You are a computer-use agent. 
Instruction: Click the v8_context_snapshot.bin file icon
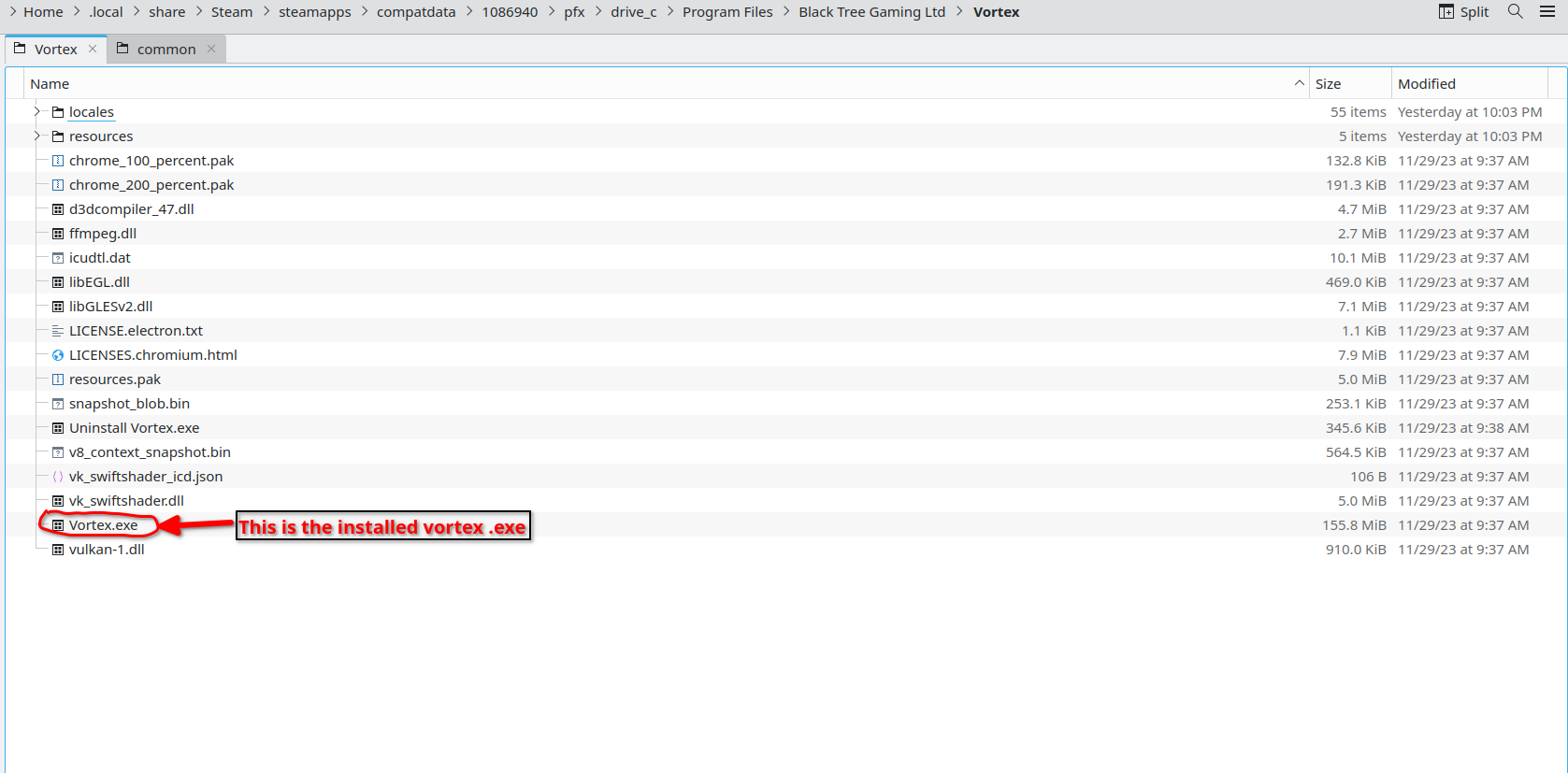click(58, 452)
